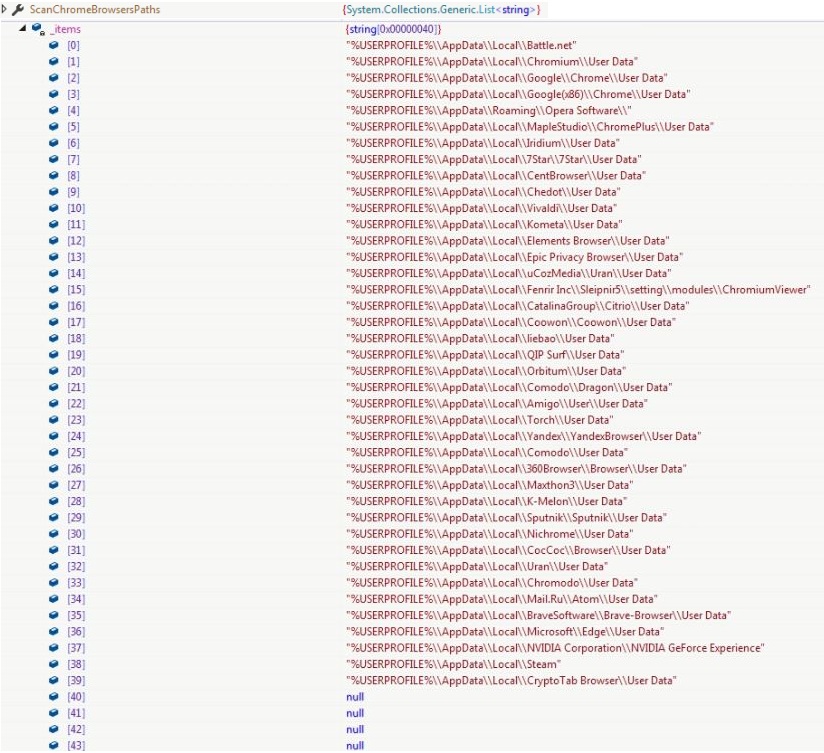The image size is (824, 753).
Task: Select index label [35]
Action: click(x=76, y=616)
